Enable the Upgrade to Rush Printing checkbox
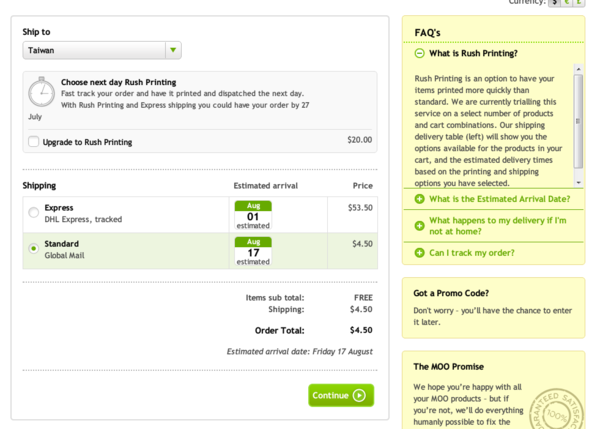This screenshot has height=429, width=600. pos(34,142)
